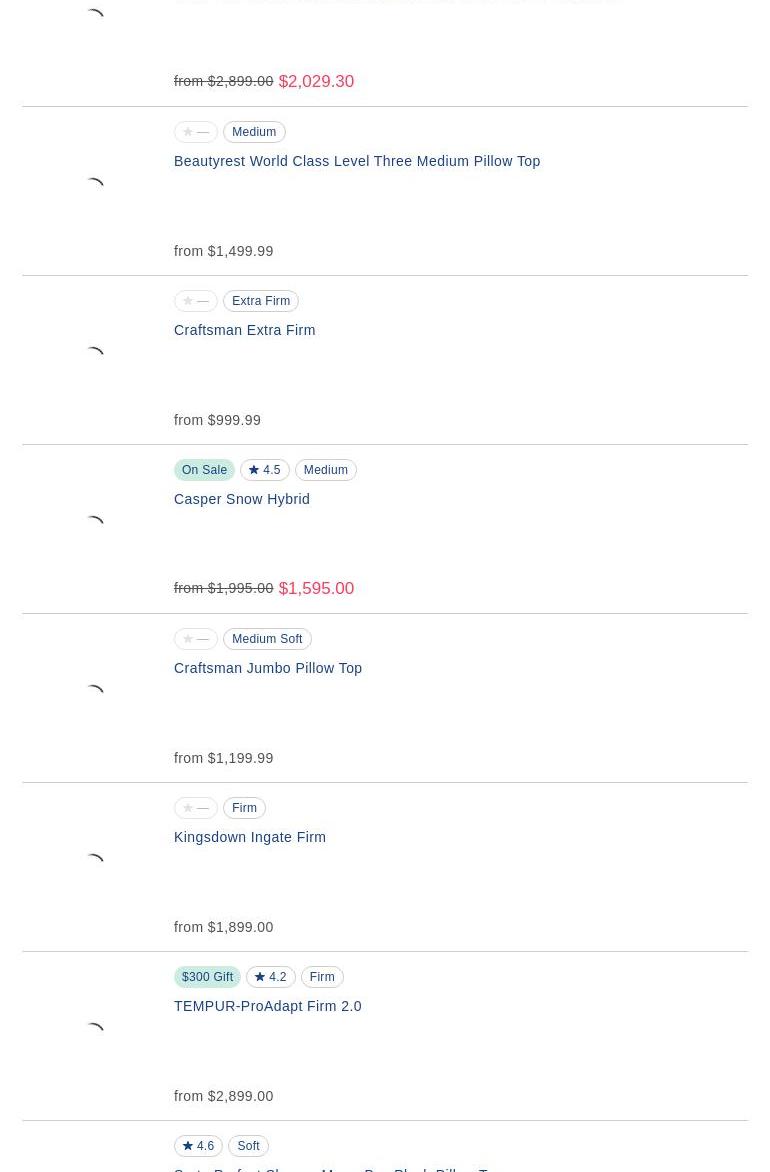Click the empty rating badge for Beautyrest World Class

pos(196,132)
